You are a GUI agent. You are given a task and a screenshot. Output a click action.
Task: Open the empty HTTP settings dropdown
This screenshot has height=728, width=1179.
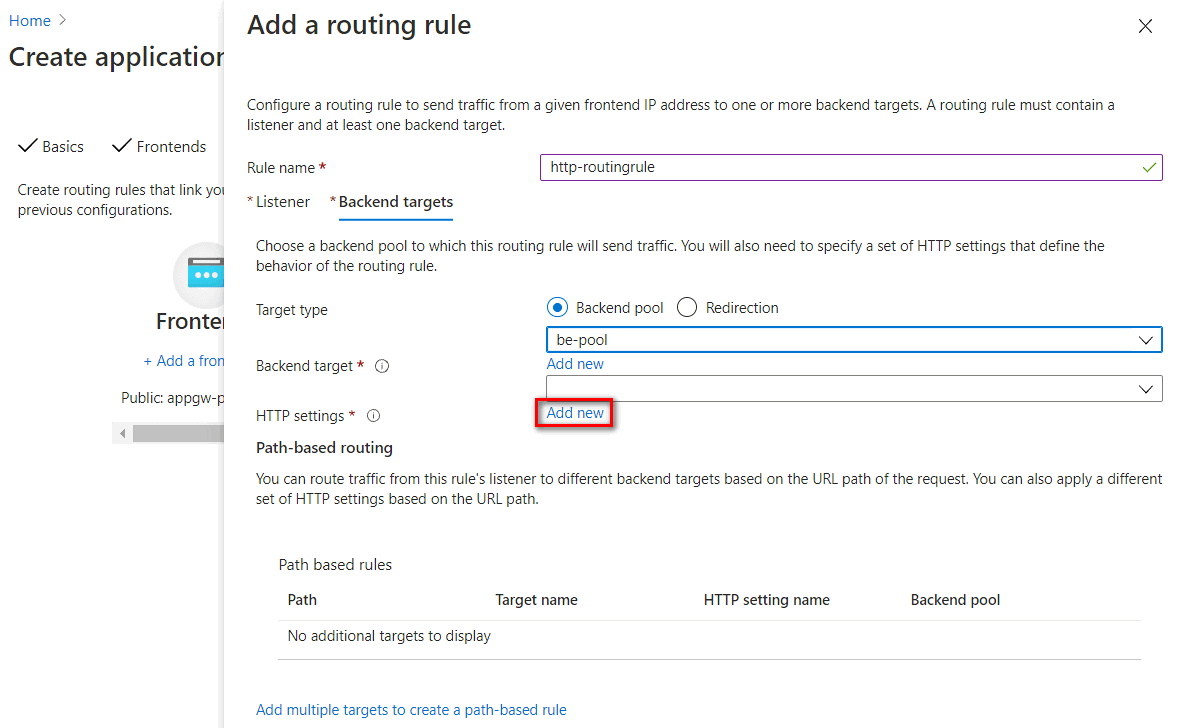[1146, 388]
